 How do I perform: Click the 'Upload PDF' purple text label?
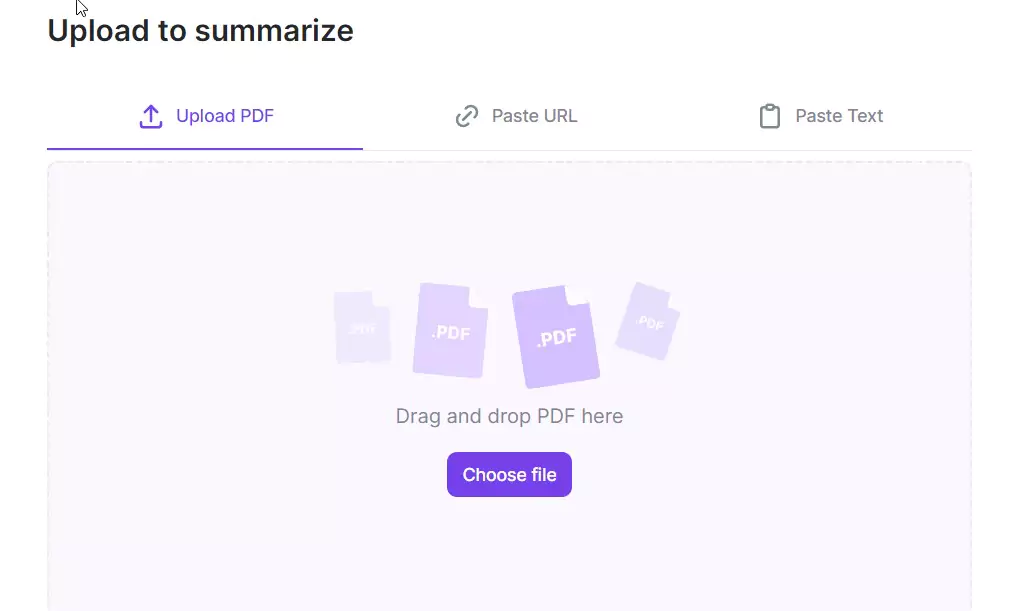[x=225, y=116]
